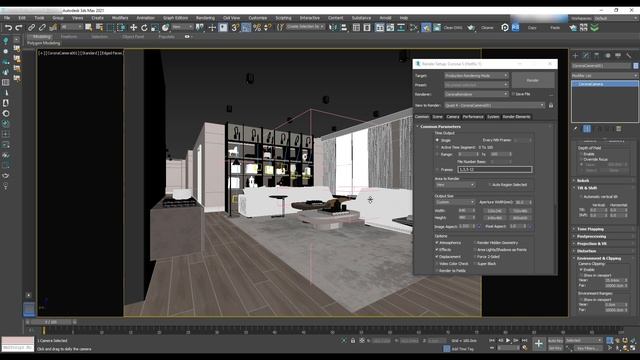Open the Renderer dropdown
The image size is (640, 360).
coord(476,94)
